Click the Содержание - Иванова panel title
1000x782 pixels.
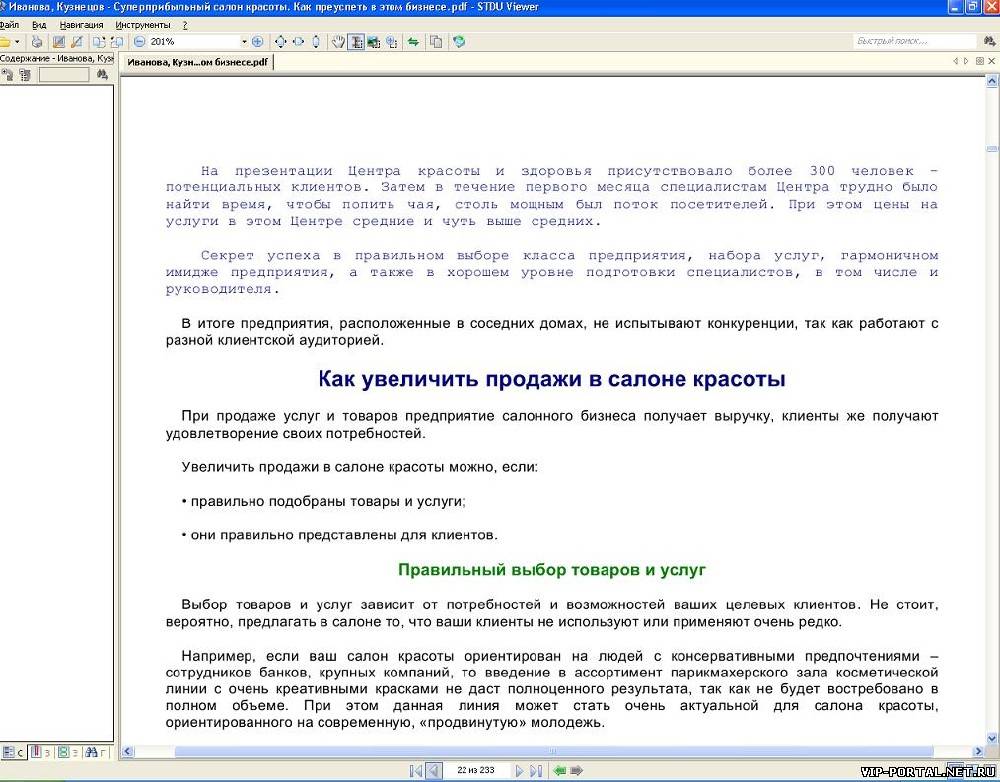point(57,58)
